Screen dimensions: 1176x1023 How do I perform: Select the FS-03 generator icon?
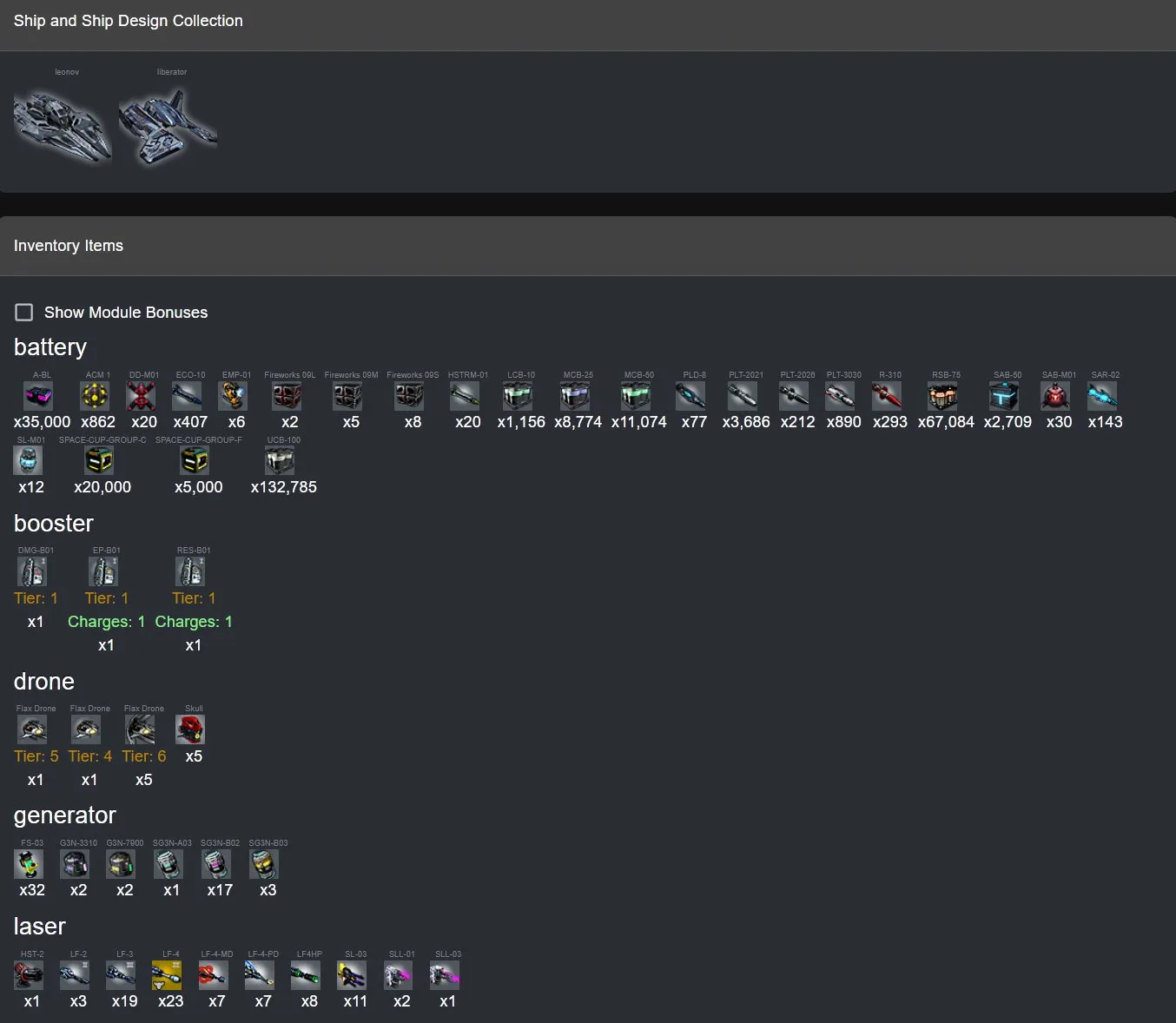[x=29, y=864]
